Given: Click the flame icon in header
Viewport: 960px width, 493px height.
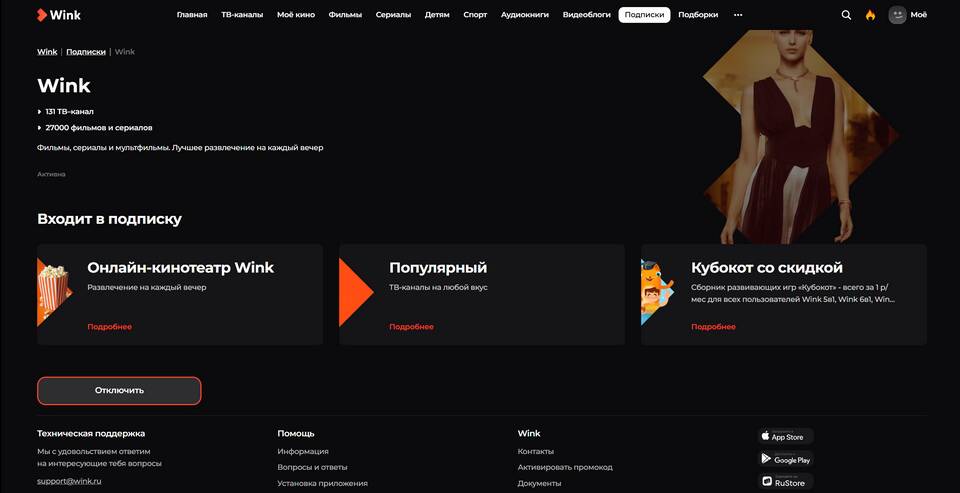Looking at the screenshot, I should [x=870, y=15].
